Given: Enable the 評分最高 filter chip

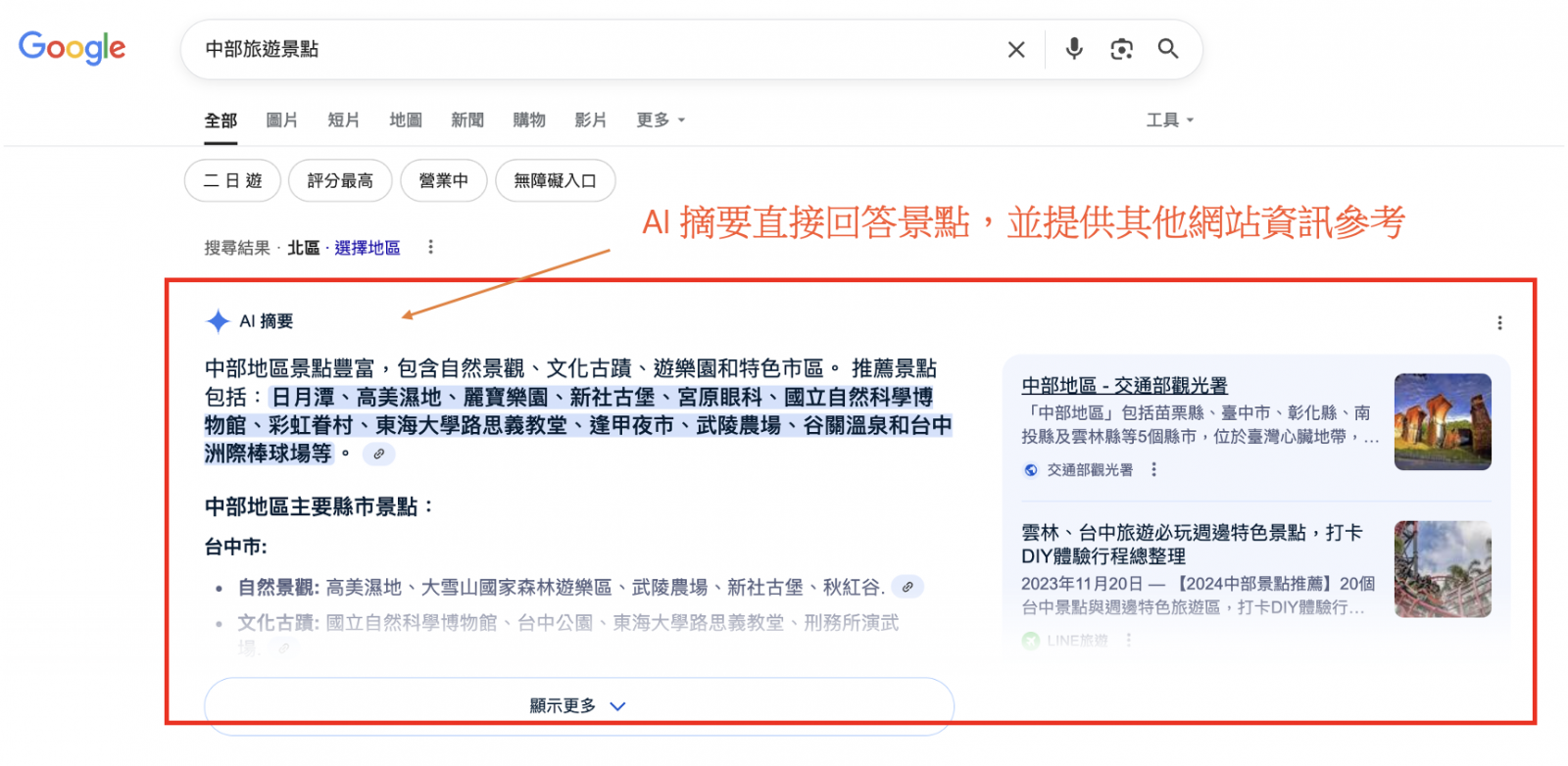Looking at the screenshot, I should [x=340, y=181].
